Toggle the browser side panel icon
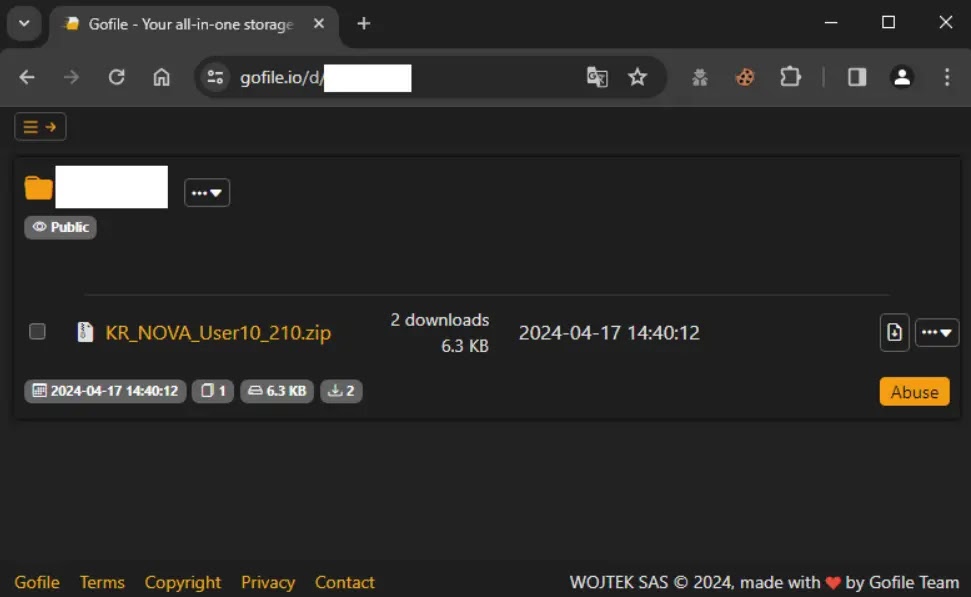The width and height of the screenshot is (971, 597). point(857,77)
